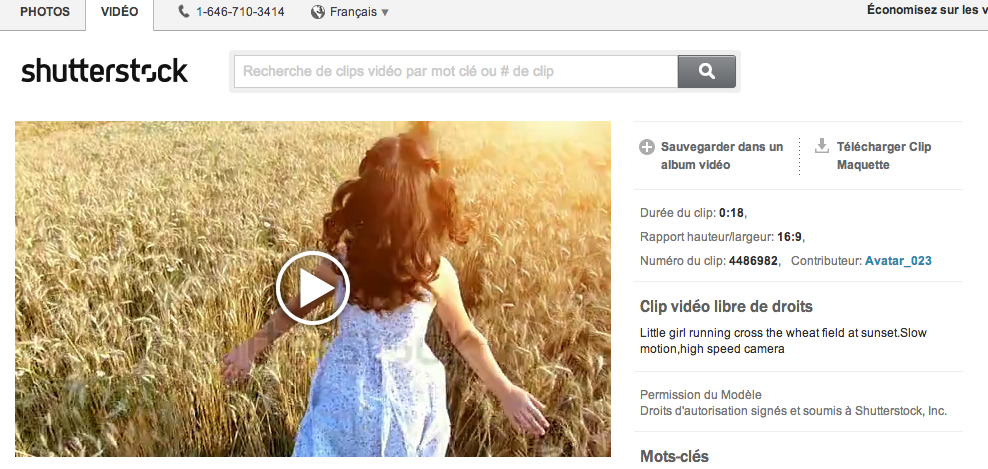Select the VIDÉO tab
988x469 pixels.
[119, 12]
